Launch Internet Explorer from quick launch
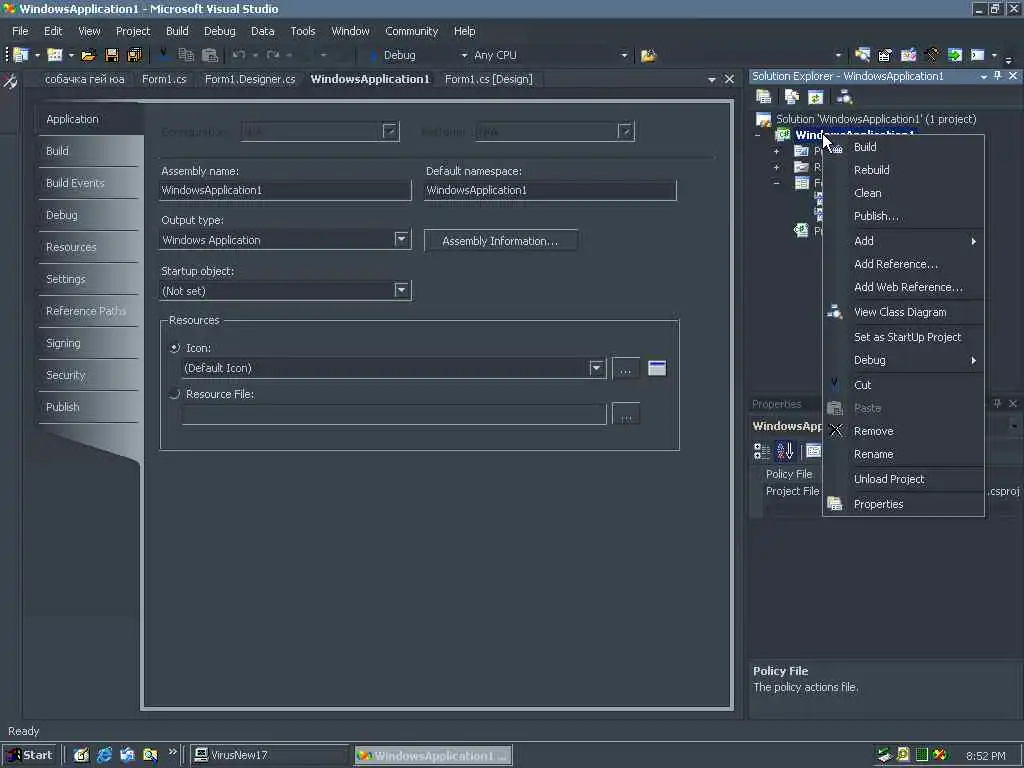 click(104, 755)
